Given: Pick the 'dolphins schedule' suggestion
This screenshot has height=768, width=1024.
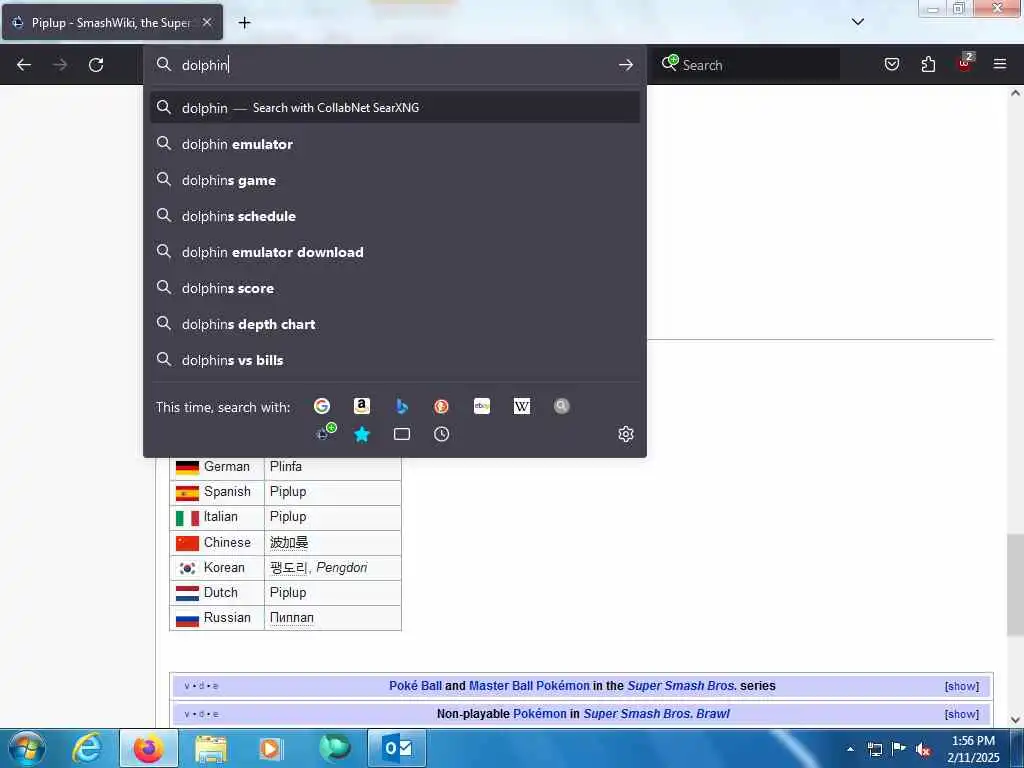Looking at the screenshot, I should click(x=395, y=216).
